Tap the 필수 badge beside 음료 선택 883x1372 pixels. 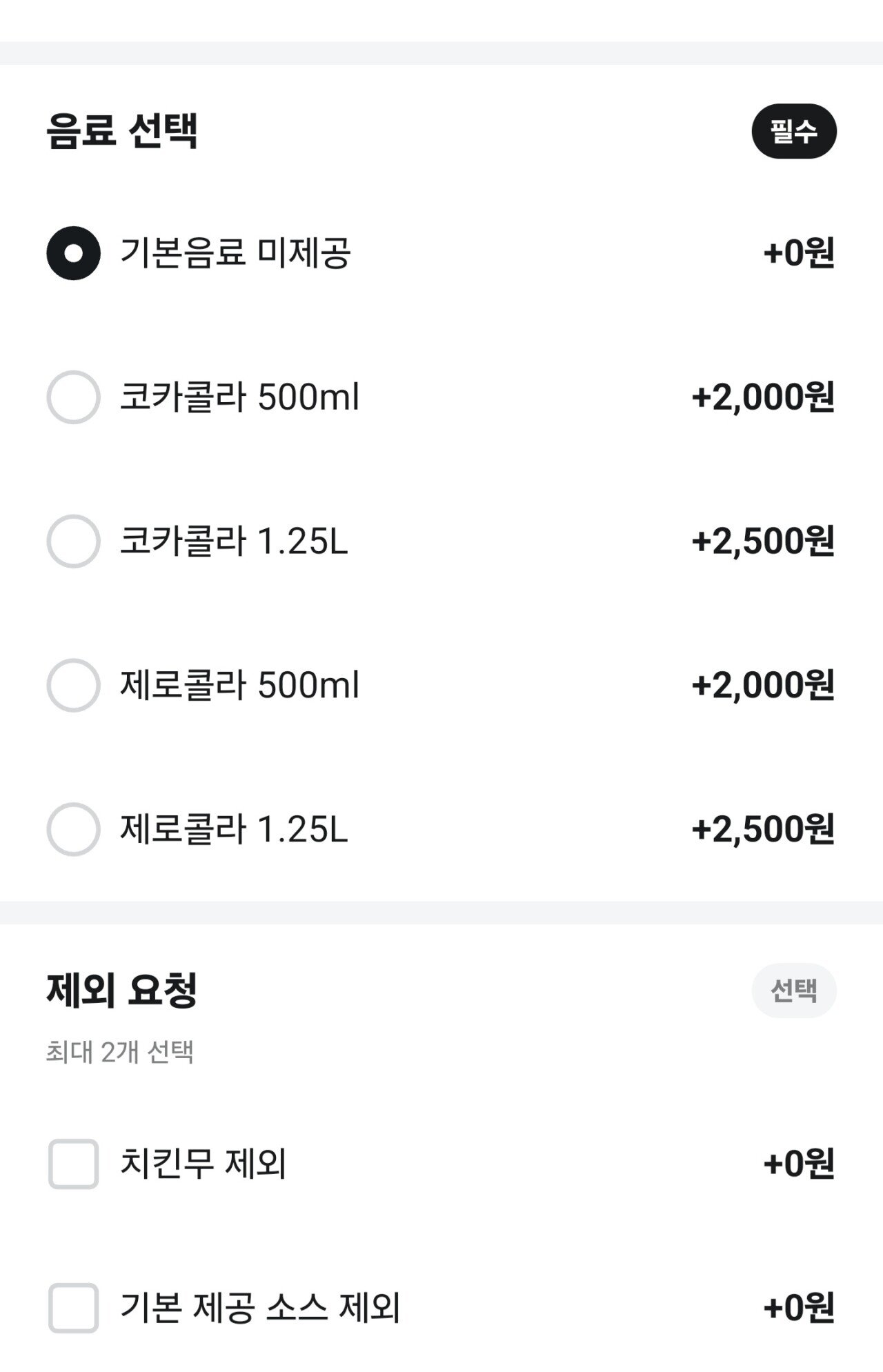[794, 132]
